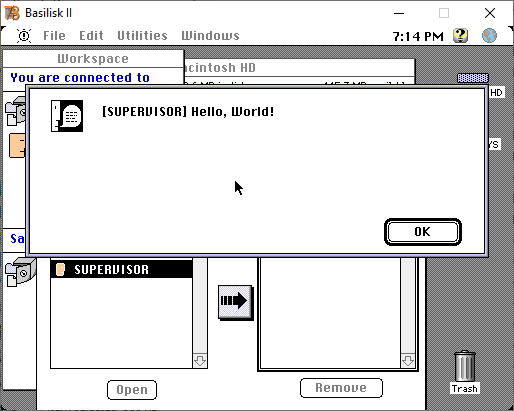The height and width of the screenshot is (411, 514).
Task: Click the help balloon icon in menu bar
Action: tap(460, 35)
